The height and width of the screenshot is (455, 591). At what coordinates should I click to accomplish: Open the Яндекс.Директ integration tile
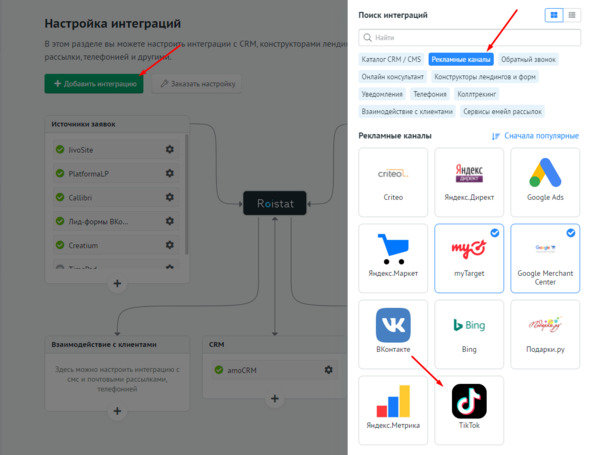469,182
